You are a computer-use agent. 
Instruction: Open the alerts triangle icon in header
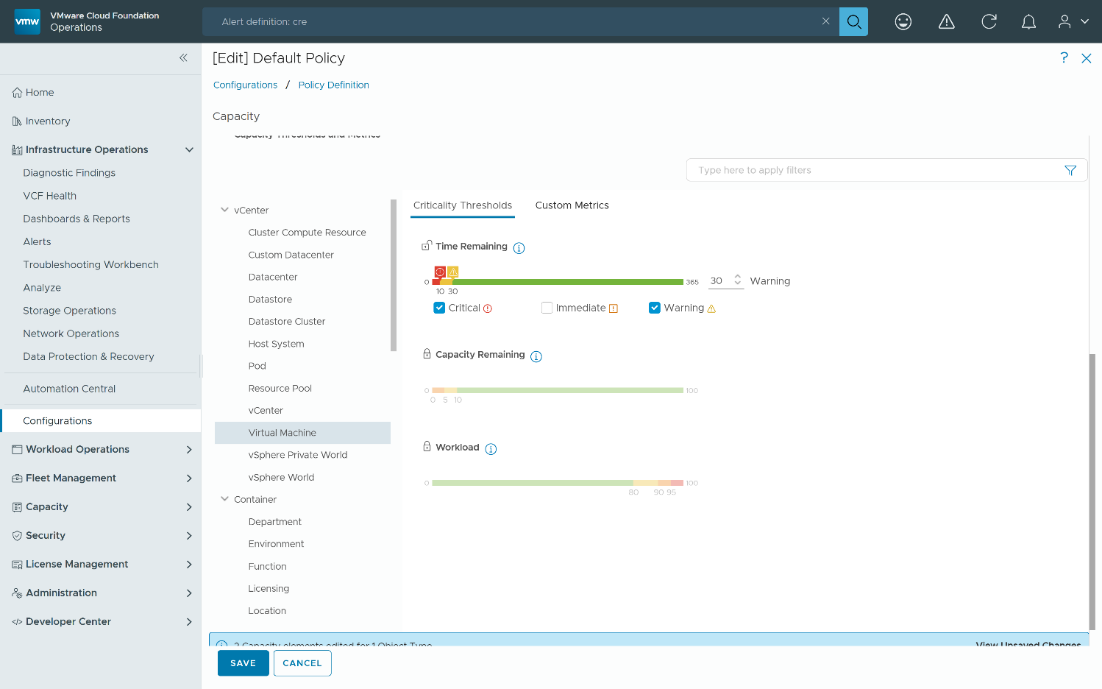tap(946, 22)
